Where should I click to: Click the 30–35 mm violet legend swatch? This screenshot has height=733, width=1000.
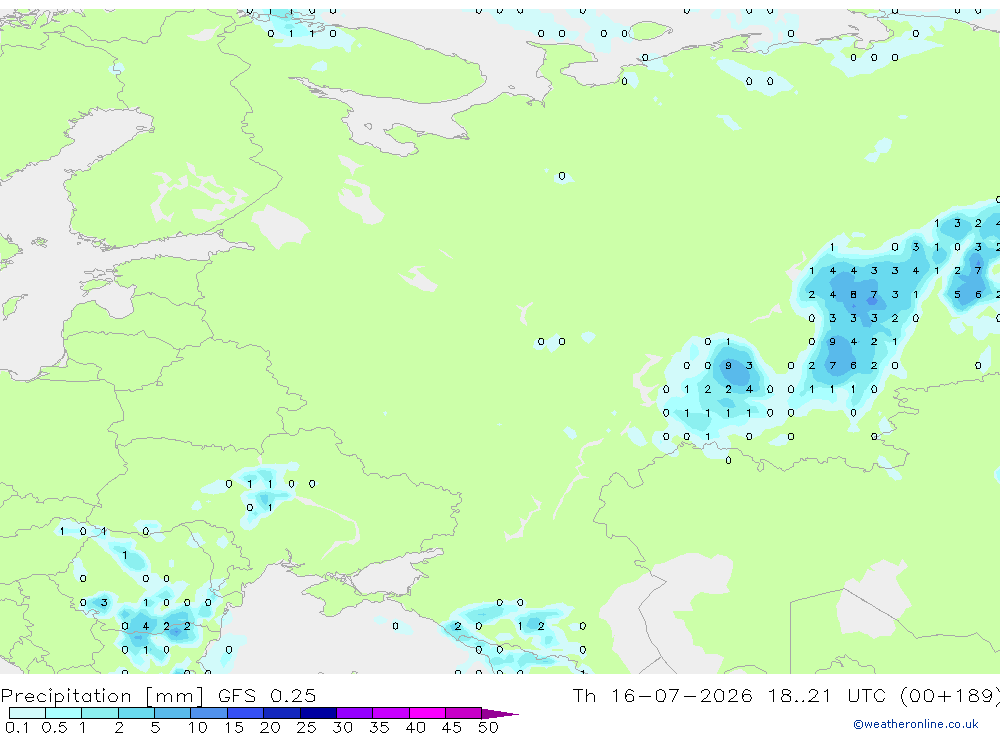pyautogui.click(x=355, y=713)
